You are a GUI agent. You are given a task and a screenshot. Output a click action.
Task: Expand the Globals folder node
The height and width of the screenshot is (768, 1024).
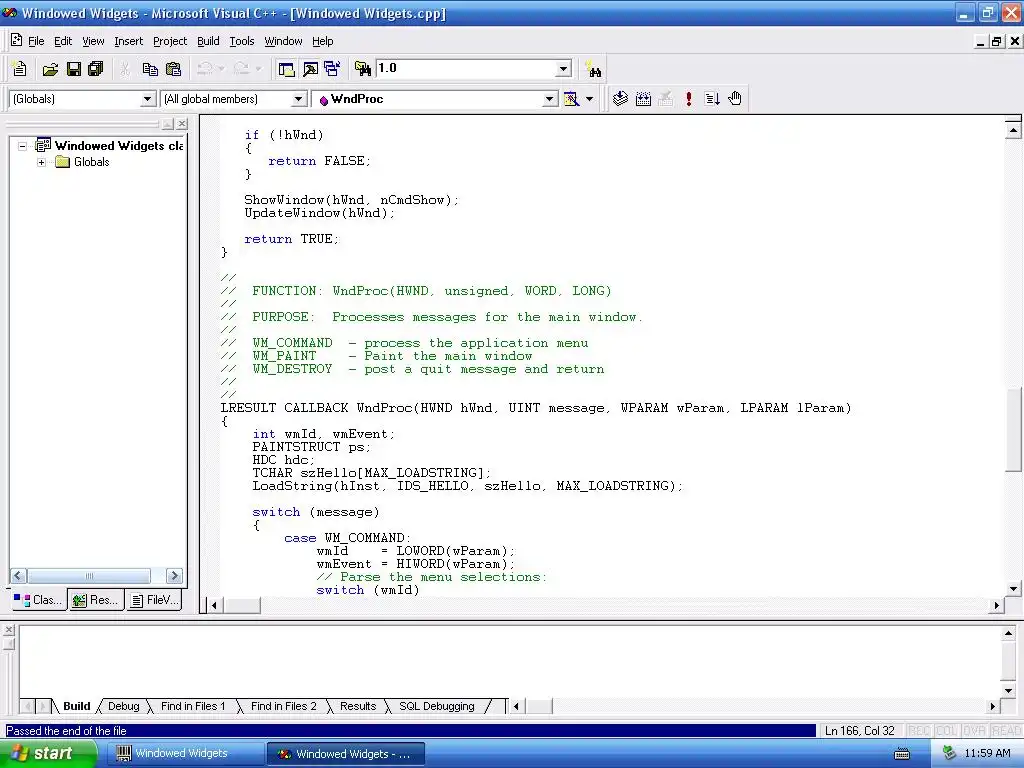pyautogui.click(x=42, y=162)
